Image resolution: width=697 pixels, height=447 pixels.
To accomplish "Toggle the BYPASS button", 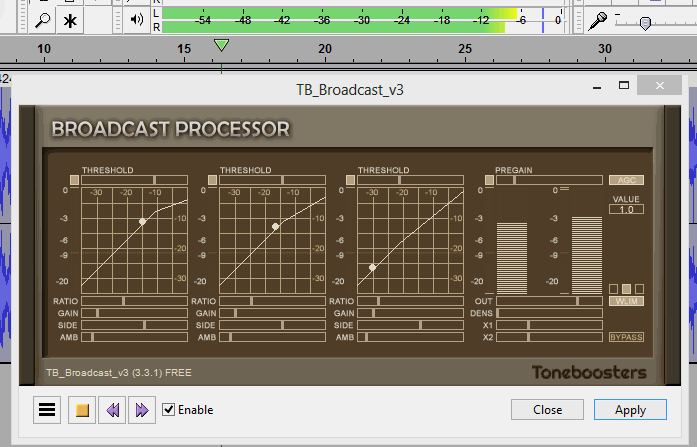I will click(x=626, y=337).
